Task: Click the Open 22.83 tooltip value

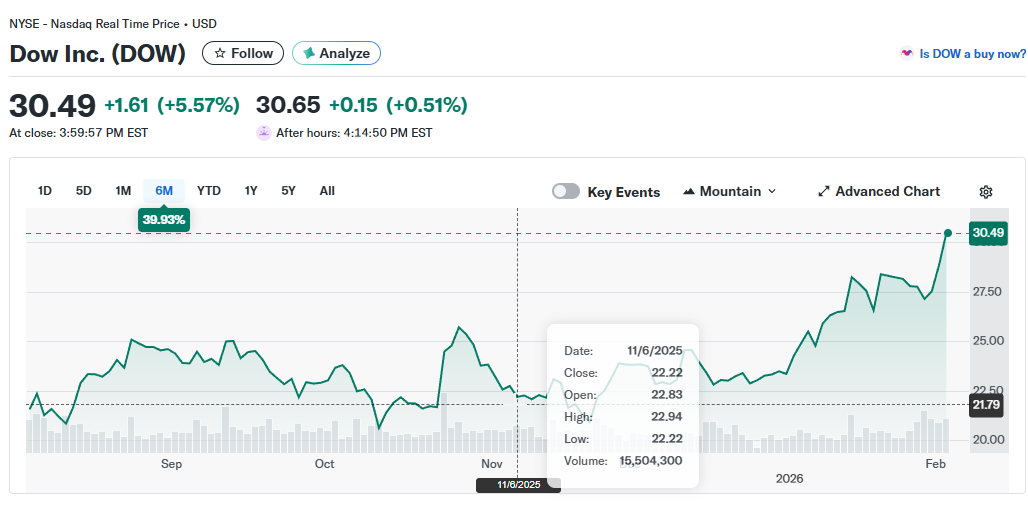Action: pyautogui.click(x=667, y=395)
